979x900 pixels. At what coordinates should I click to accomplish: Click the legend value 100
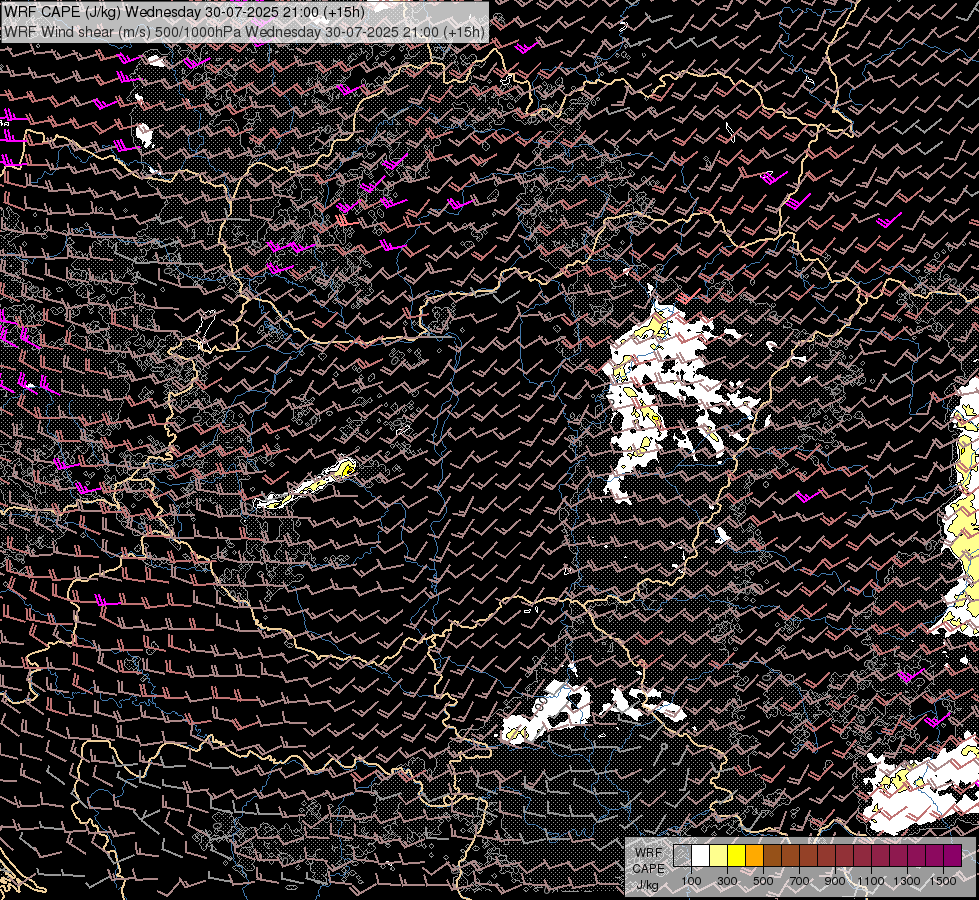691,881
